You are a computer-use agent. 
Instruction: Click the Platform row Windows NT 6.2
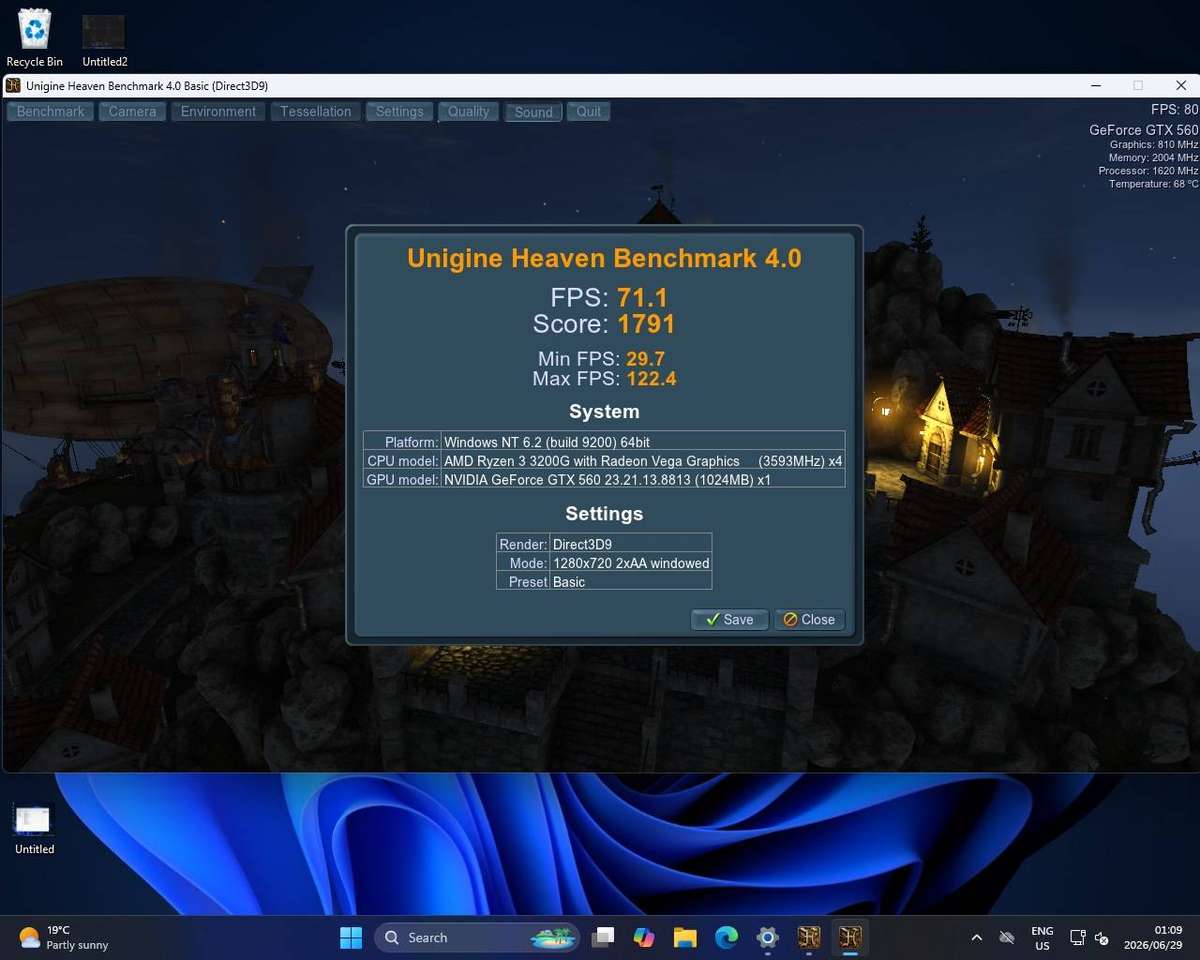604,442
